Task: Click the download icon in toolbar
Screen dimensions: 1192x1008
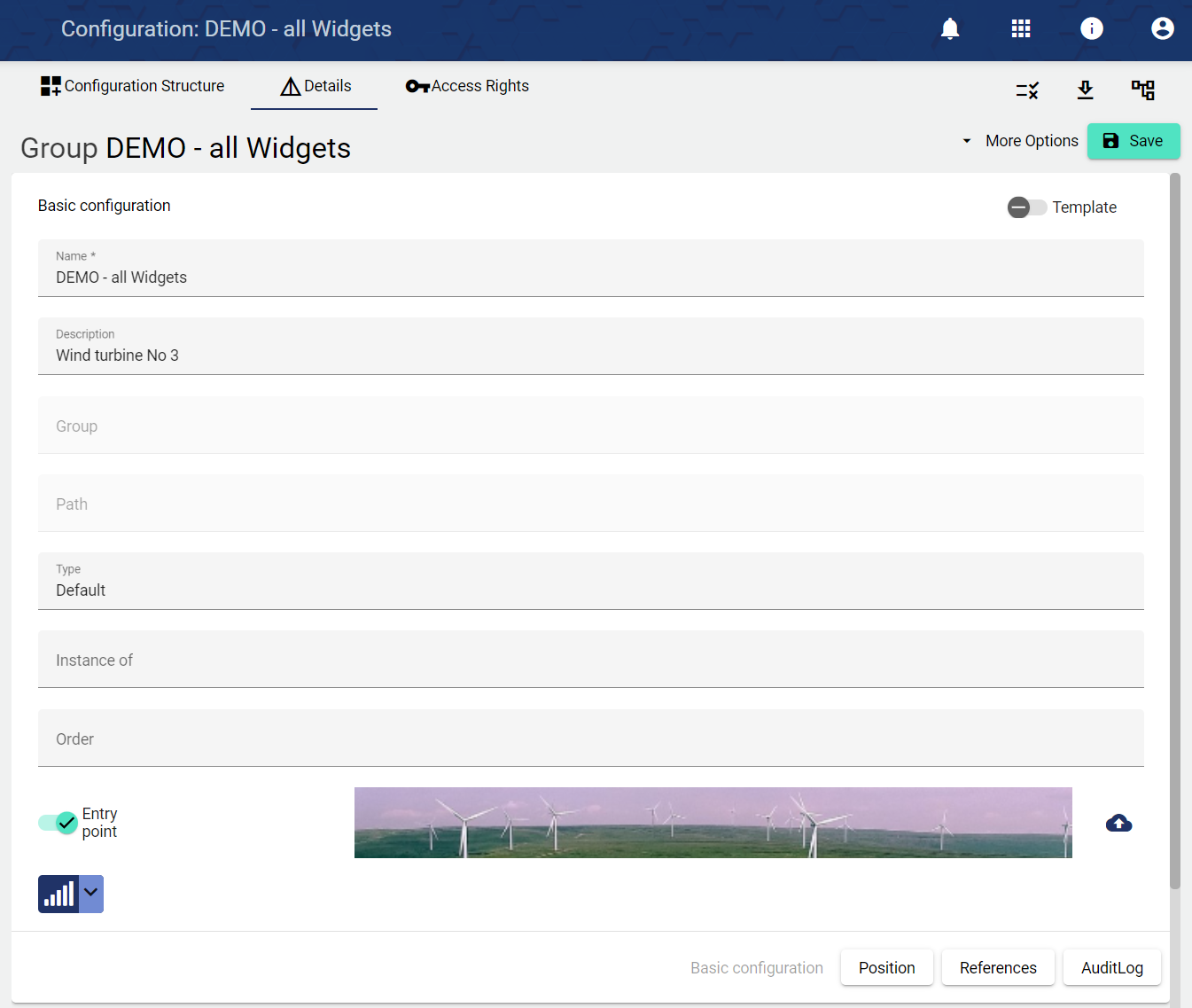Action: pyautogui.click(x=1085, y=90)
